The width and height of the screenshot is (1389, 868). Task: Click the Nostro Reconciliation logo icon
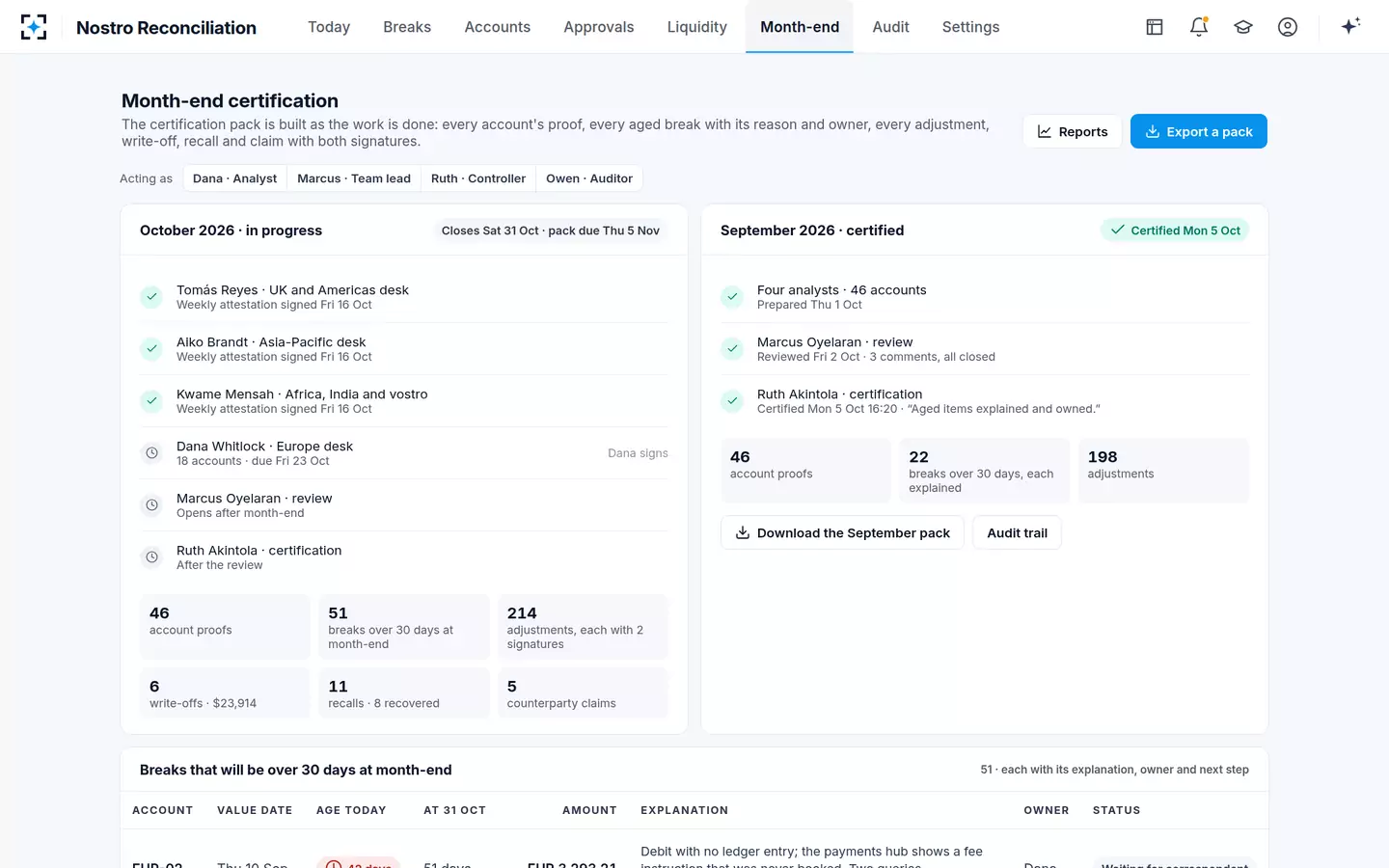34,27
